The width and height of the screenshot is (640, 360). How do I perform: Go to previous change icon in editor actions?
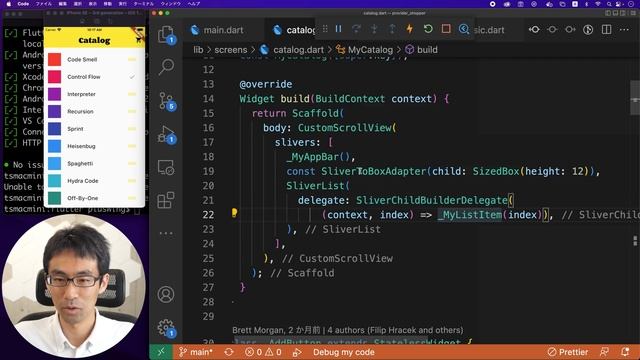tap(534, 29)
